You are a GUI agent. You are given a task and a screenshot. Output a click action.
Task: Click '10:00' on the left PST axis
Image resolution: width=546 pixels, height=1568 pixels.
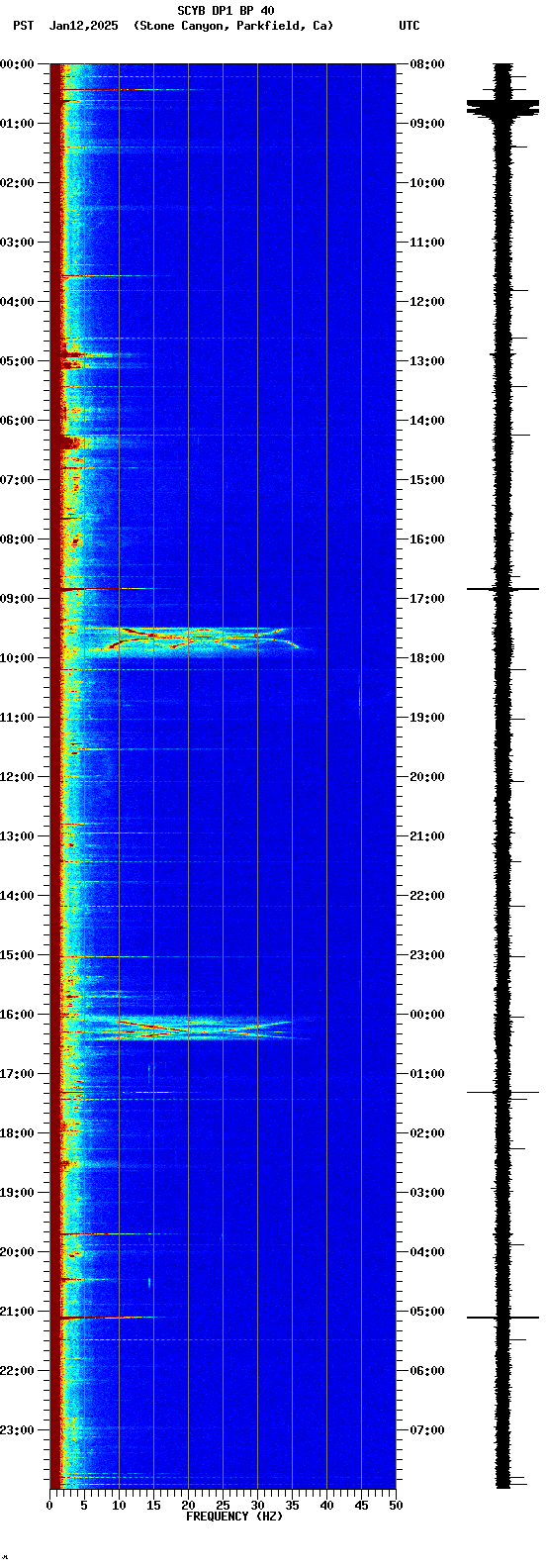pyautogui.click(x=17, y=658)
